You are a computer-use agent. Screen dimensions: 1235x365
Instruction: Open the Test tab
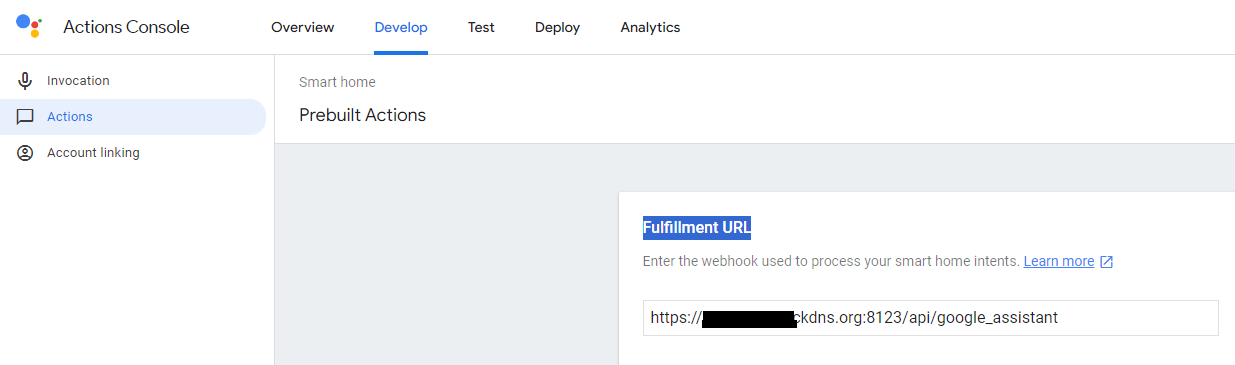pos(481,27)
